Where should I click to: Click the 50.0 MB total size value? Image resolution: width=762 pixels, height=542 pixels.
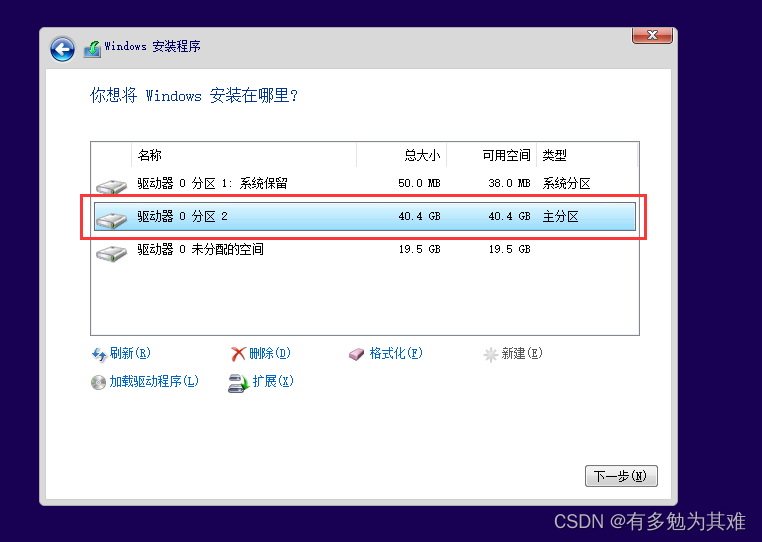pyautogui.click(x=419, y=183)
